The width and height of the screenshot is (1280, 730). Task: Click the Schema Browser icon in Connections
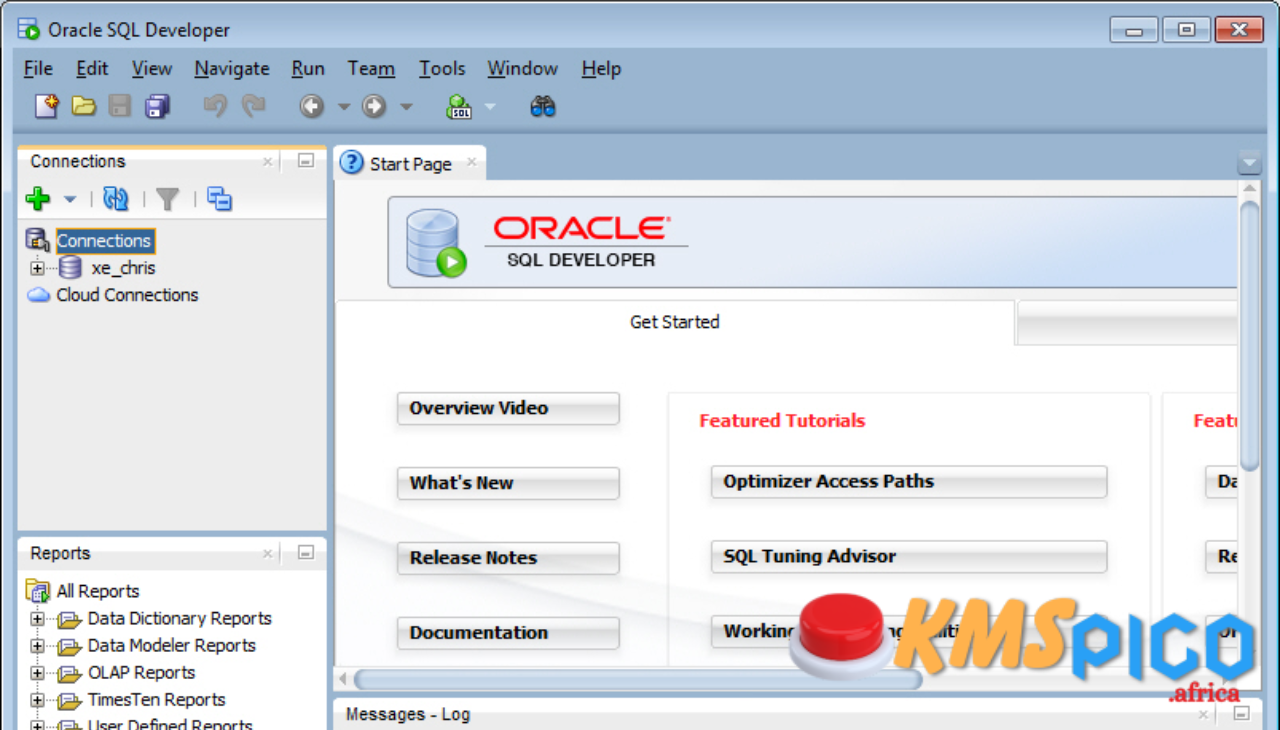[219, 199]
